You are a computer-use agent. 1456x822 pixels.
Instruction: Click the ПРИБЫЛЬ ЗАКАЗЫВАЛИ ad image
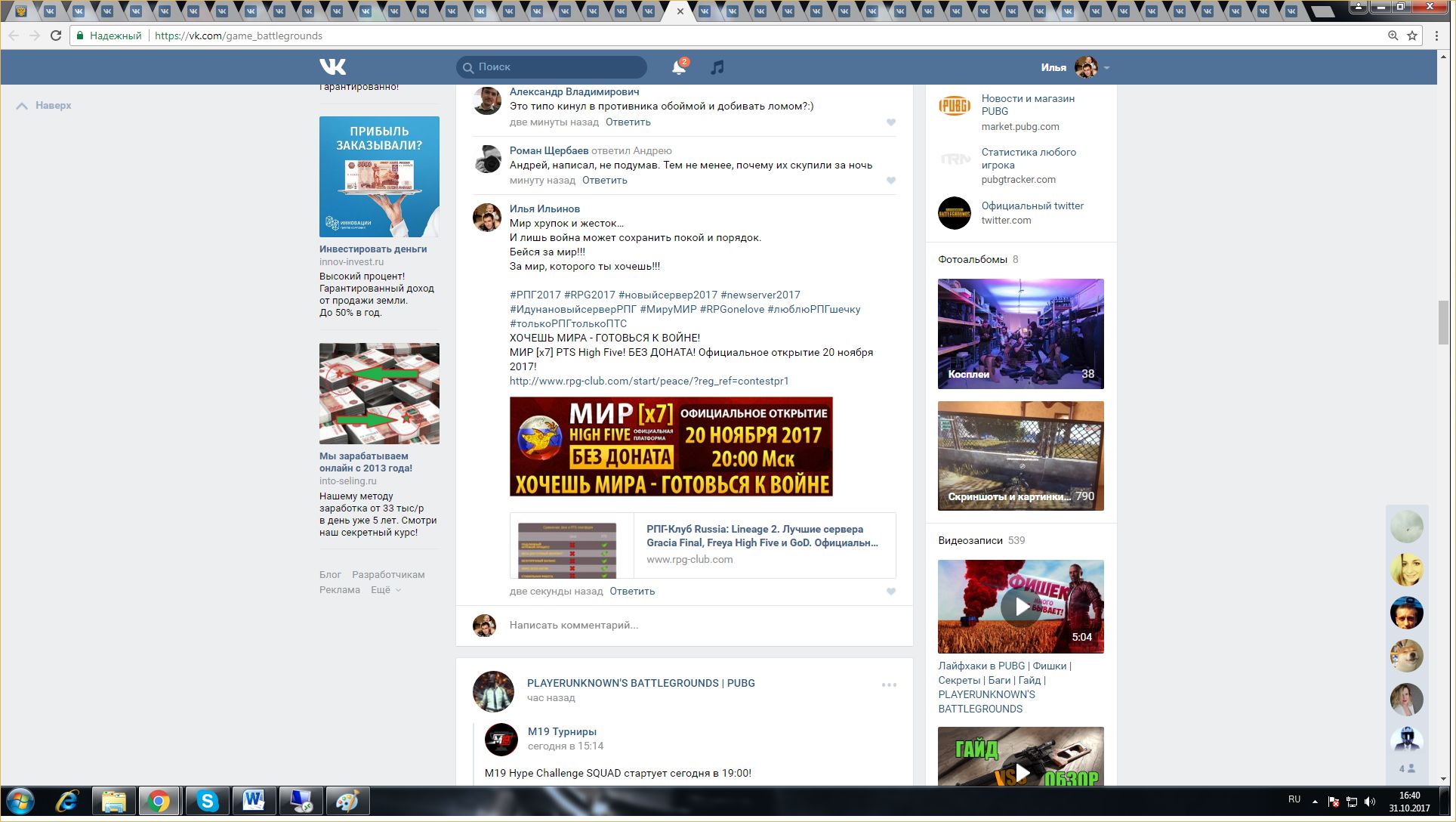[x=379, y=177]
